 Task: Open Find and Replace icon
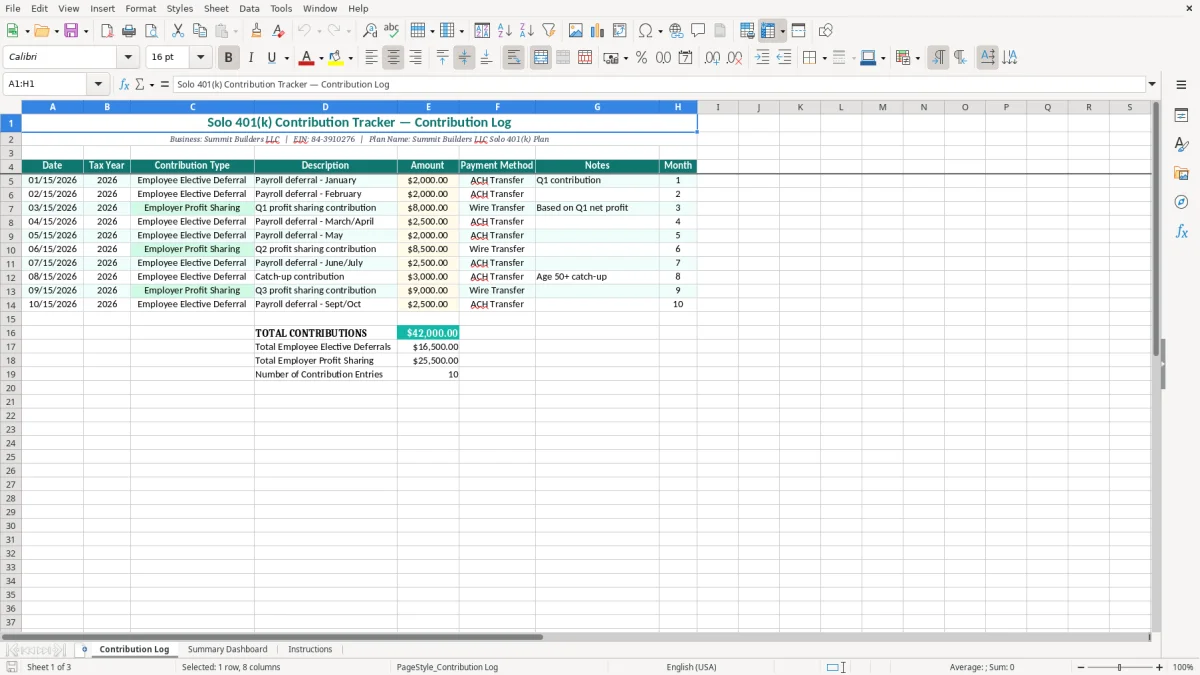click(370, 31)
